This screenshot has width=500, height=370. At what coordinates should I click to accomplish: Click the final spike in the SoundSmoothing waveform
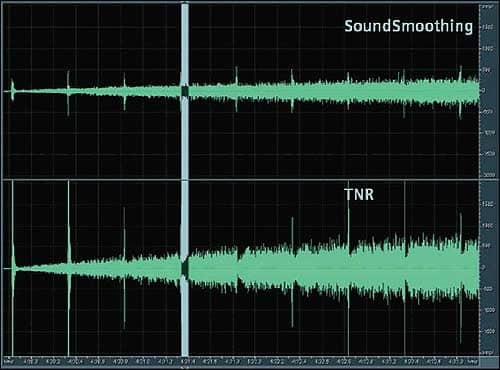[460, 92]
